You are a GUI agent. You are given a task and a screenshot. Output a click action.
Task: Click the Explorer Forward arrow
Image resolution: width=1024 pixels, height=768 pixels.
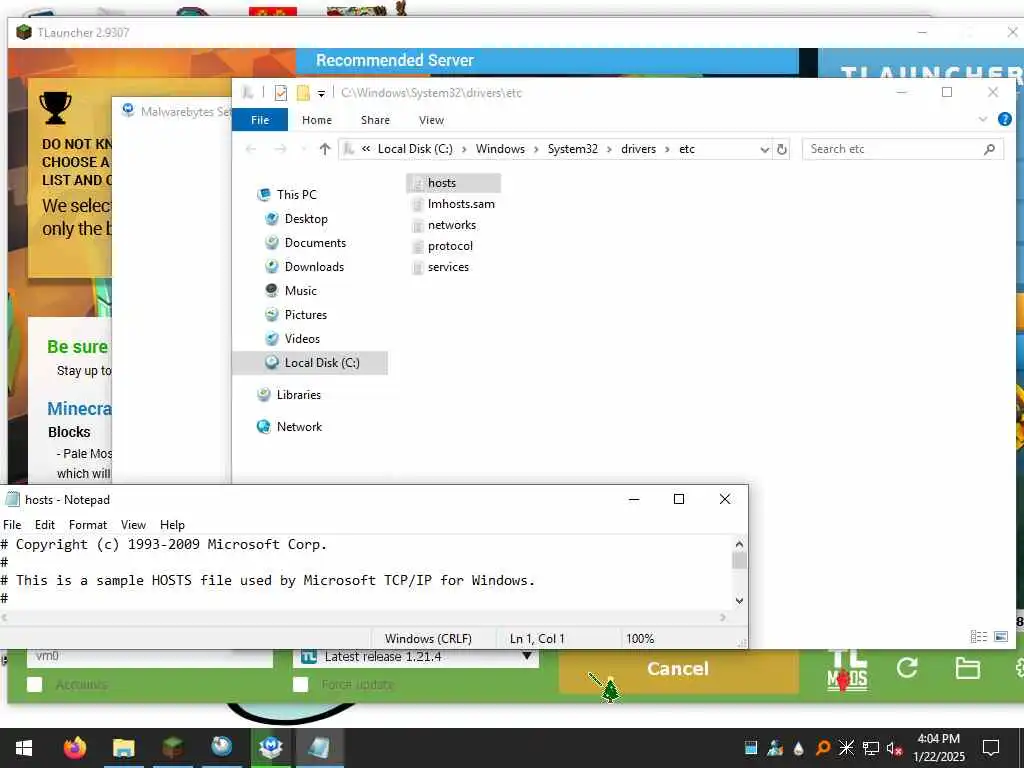coord(280,149)
